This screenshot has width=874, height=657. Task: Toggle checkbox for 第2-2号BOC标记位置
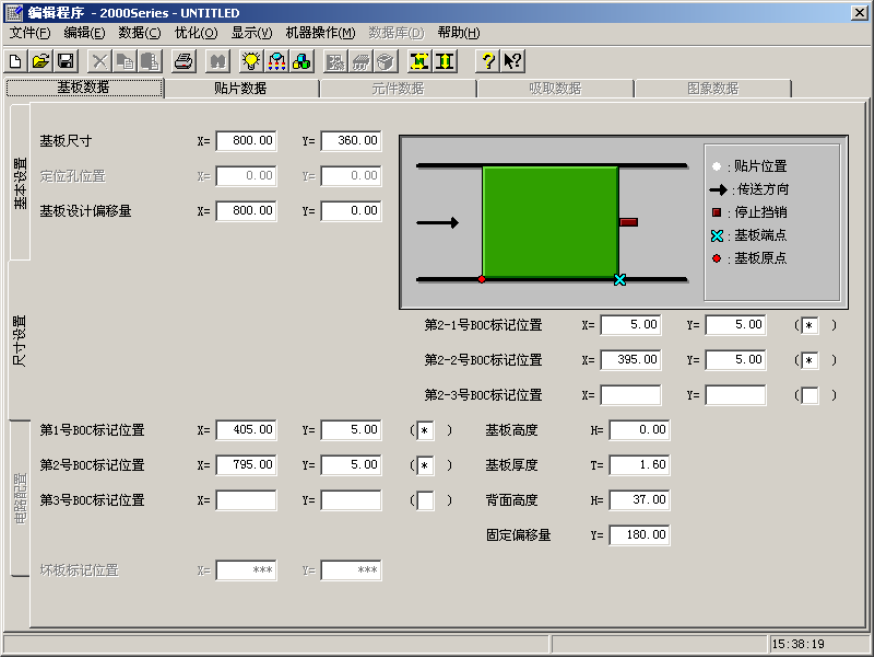[x=809, y=360]
